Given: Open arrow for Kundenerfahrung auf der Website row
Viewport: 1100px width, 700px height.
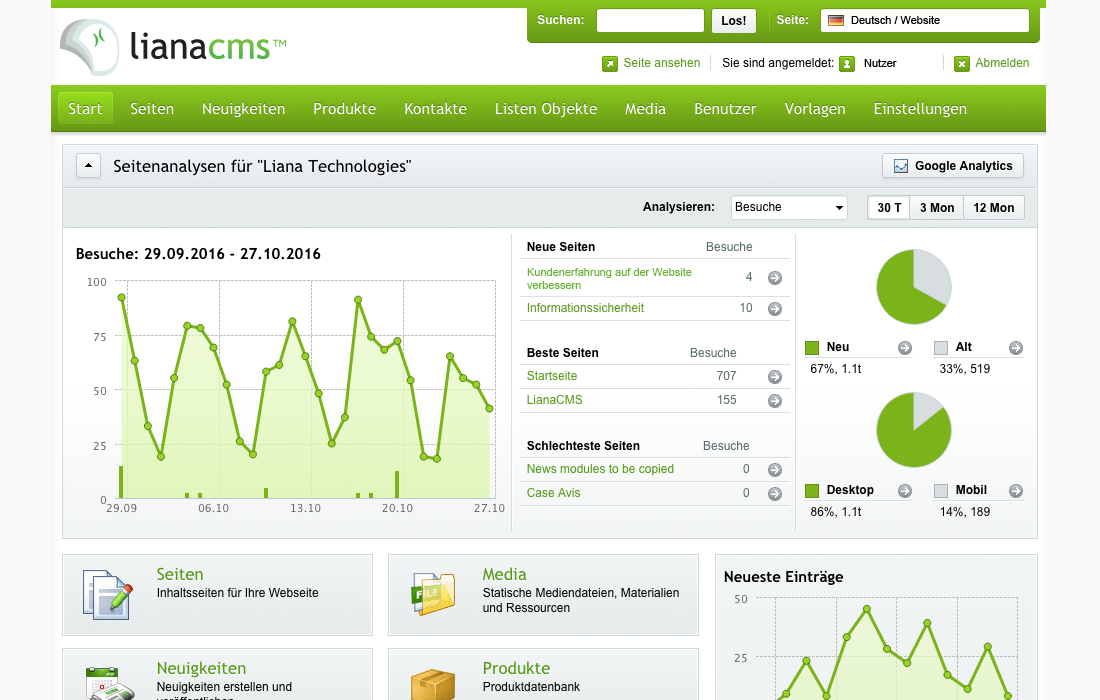Looking at the screenshot, I should coord(774,278).
